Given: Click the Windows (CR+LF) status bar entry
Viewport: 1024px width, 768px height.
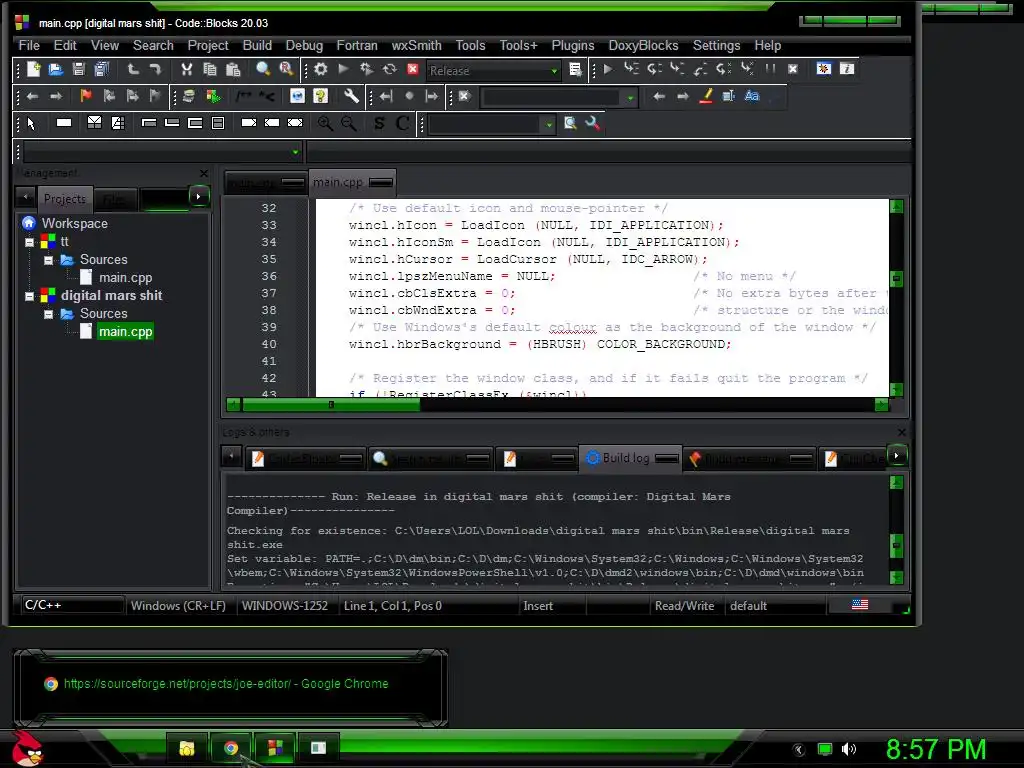Looking at the screenshot, I should point(178,606).
